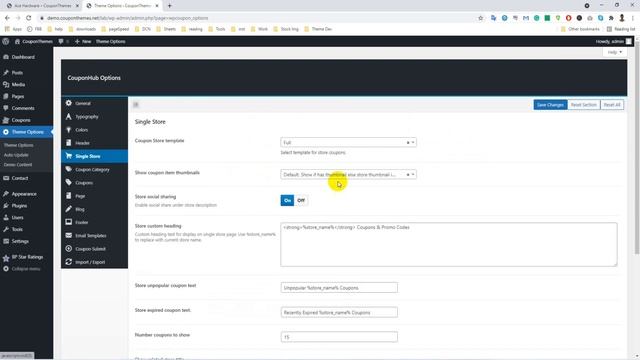This screenshot has width=640, height=360.
Task: Click into Store custom heading textarea
Action: point(449,244)
